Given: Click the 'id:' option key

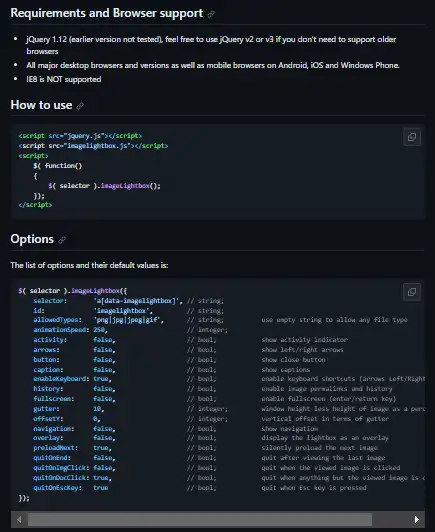Looking at the screenshot, I should pos(39,311).
